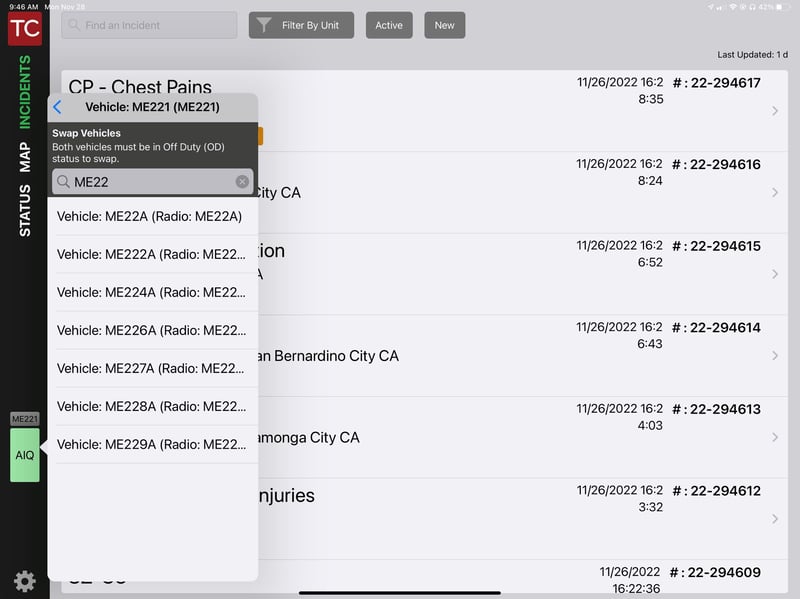Expand incident 22-294613 details chevron
Screen dimensions: 800x599
tap(775, 437)
